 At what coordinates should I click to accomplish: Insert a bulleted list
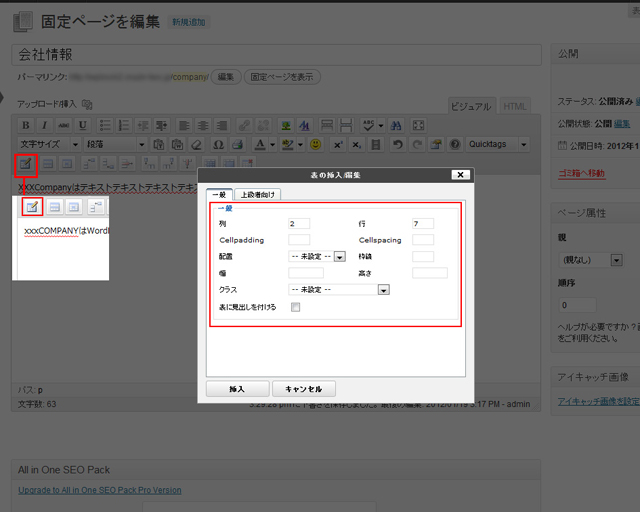coord(105,125)
